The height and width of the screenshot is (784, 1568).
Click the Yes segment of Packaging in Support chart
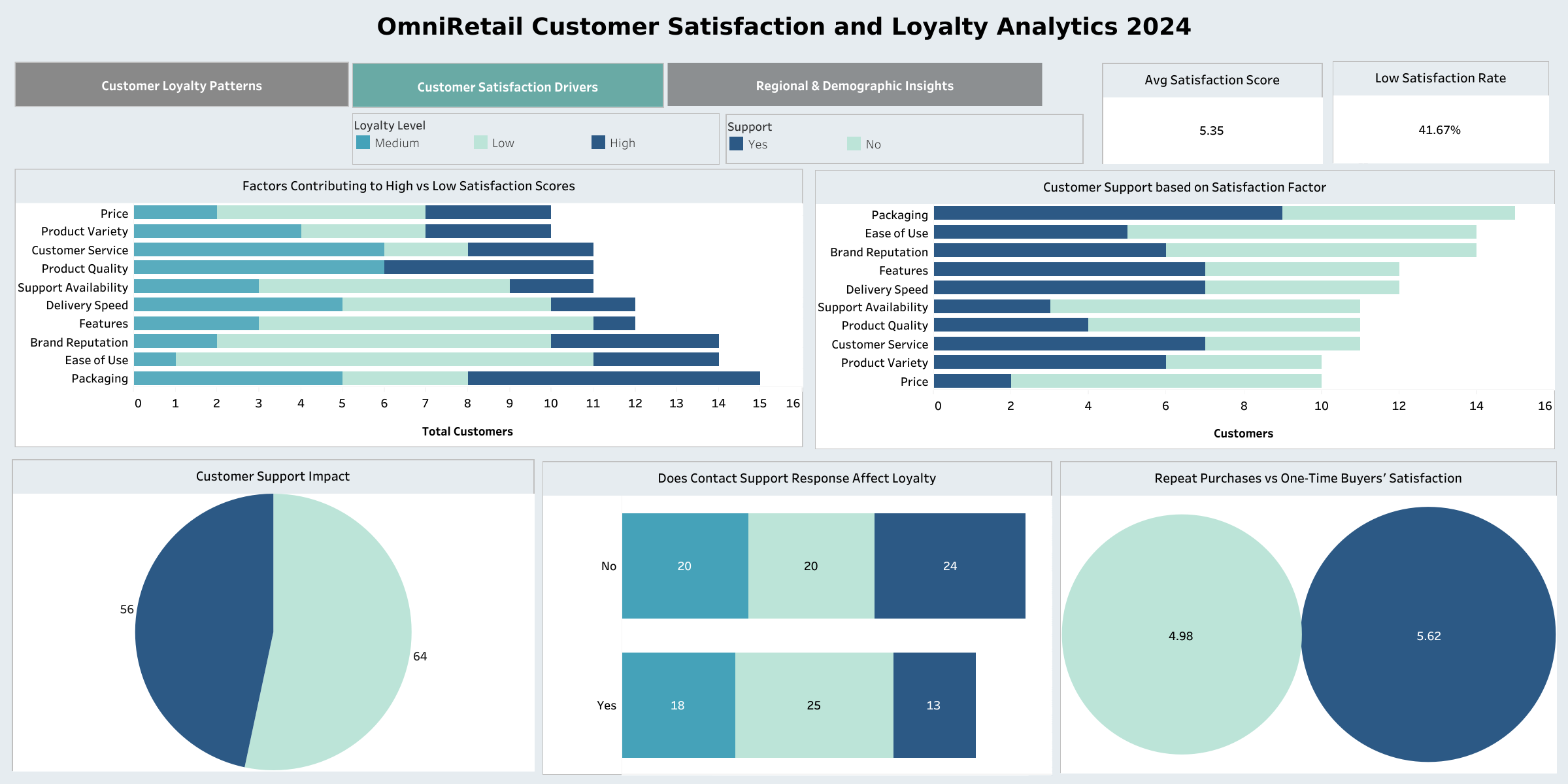click(1108, 213)
